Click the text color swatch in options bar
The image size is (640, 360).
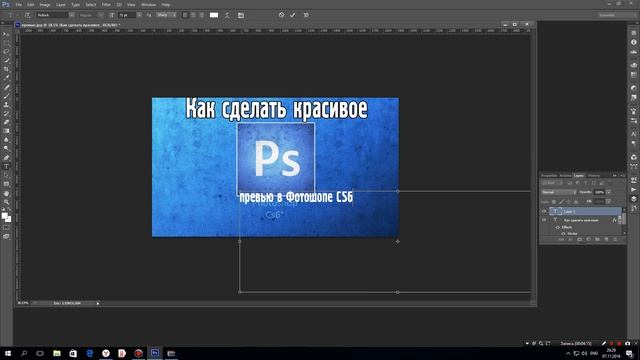pyautogui.click(x=214, y=15)
